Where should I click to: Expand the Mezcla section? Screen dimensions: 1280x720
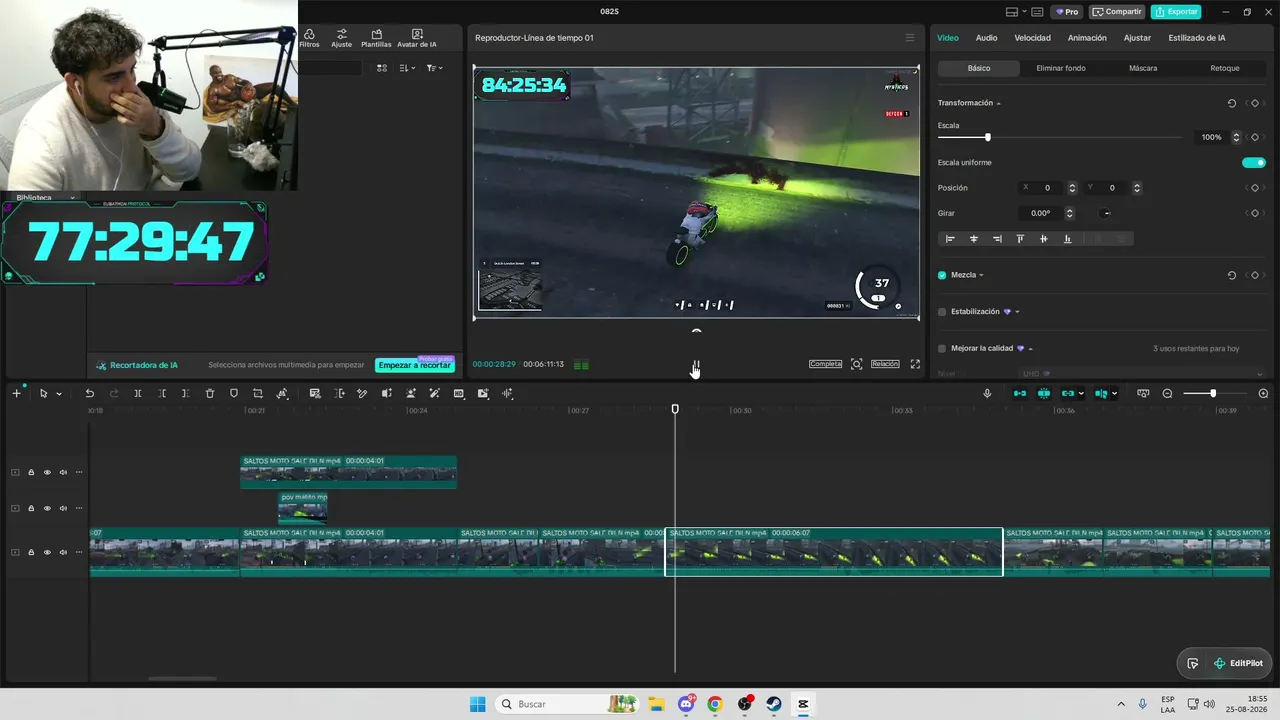981,275
